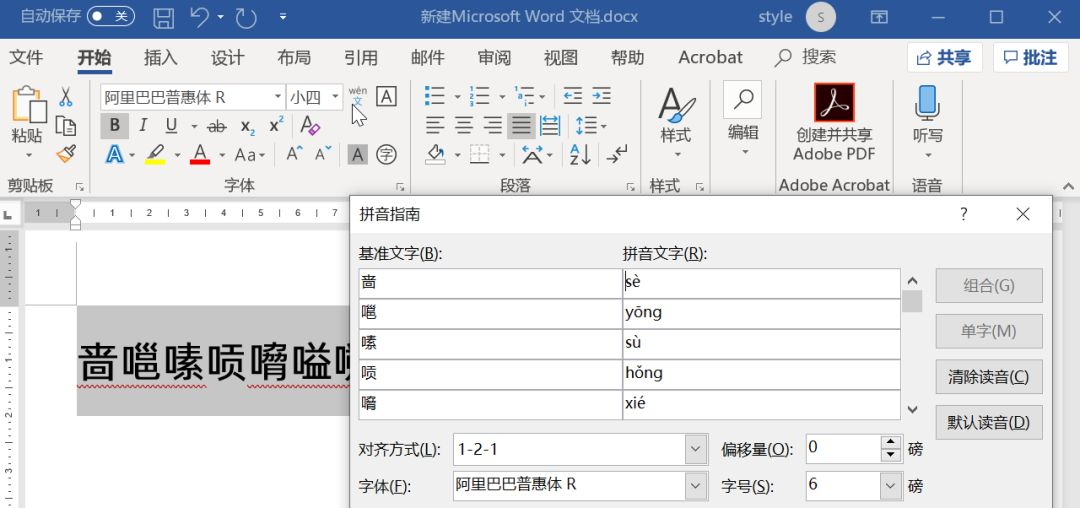
Task: Click the Sort A-Z icon
Action: click(580, 154)
